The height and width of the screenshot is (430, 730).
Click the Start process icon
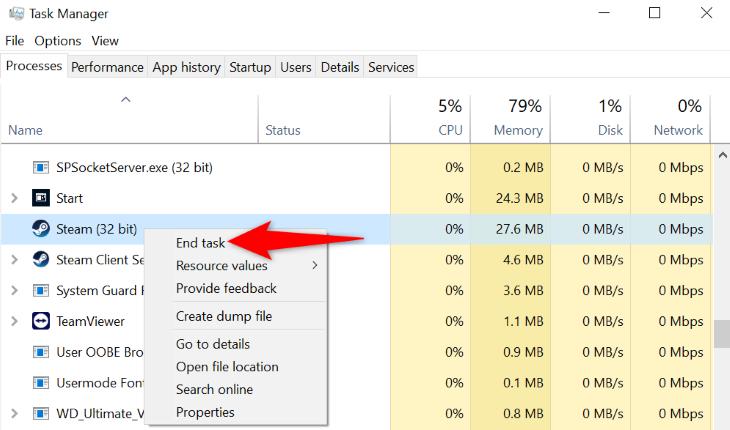click(41, 198)
